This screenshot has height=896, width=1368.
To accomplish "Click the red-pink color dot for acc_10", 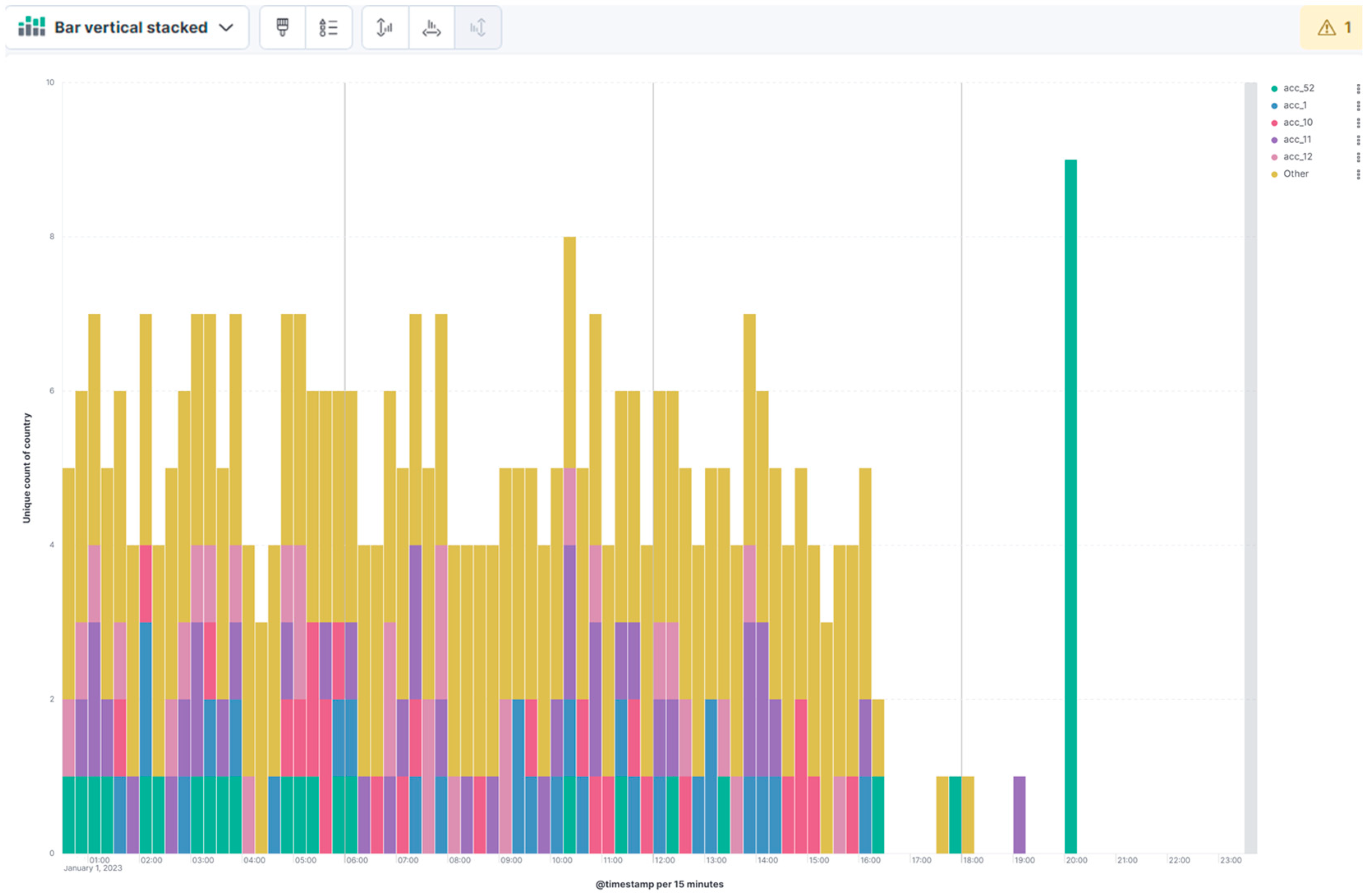I will [1274, 123].
